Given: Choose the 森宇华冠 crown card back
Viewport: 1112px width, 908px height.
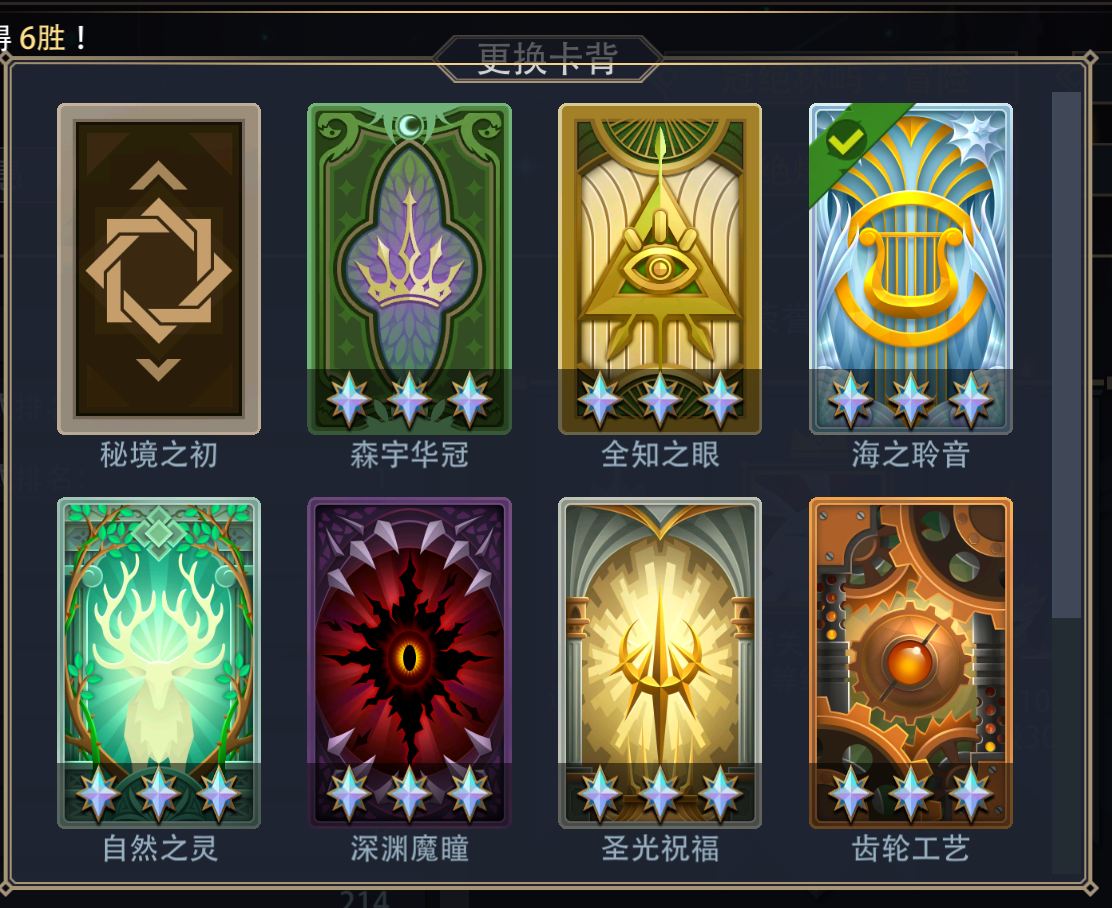Looking at the screenshot, I should (x=409, y=269).
